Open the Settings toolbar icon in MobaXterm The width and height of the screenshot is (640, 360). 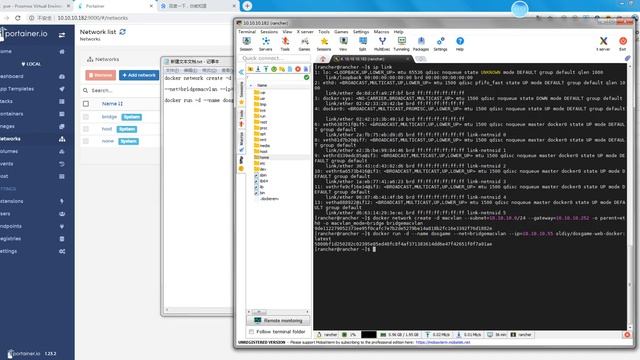[x=440, y=44]
